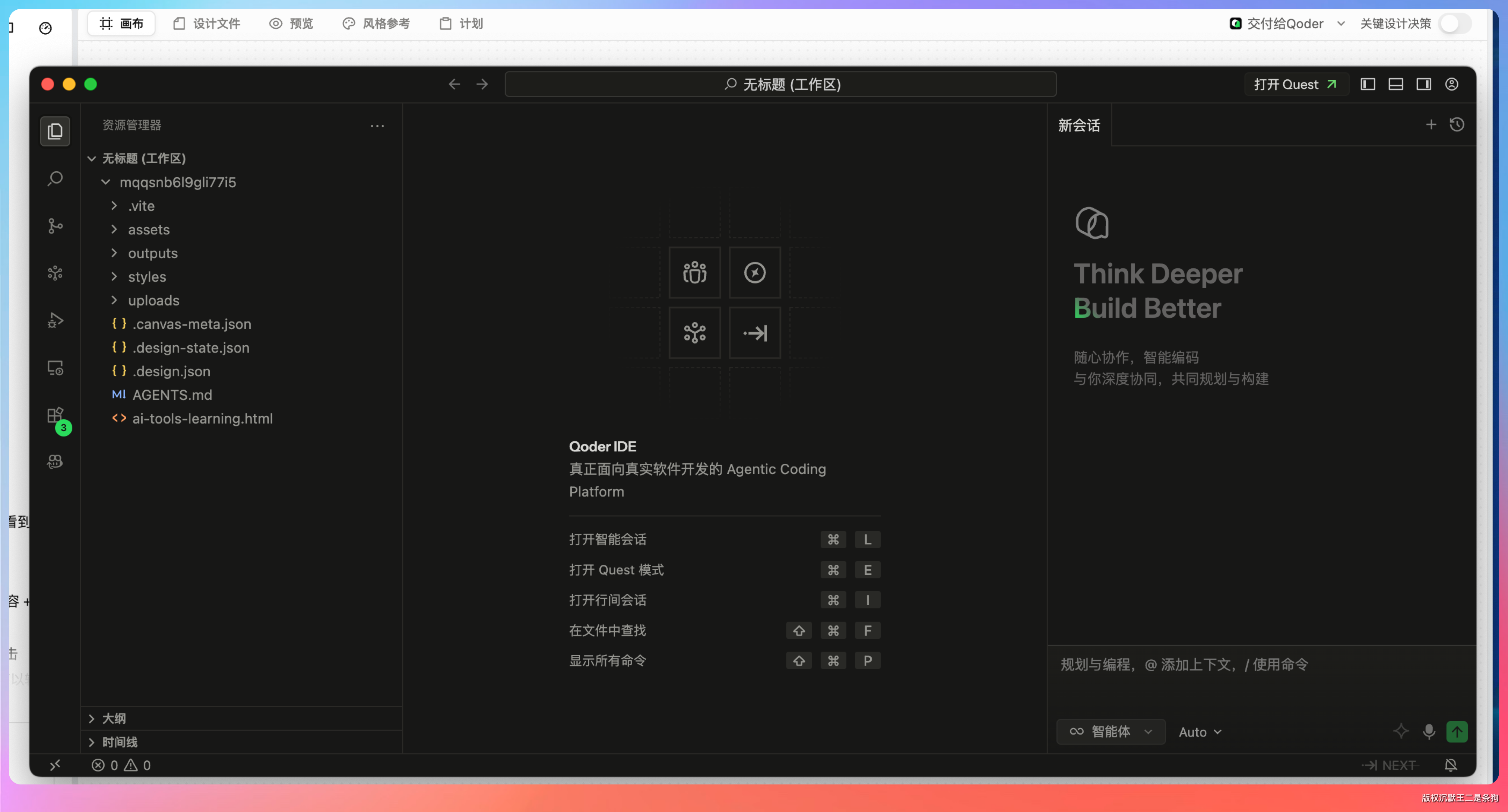Switch to the 画布 tab
1508x812 pixels.
(x=121, y=23)
